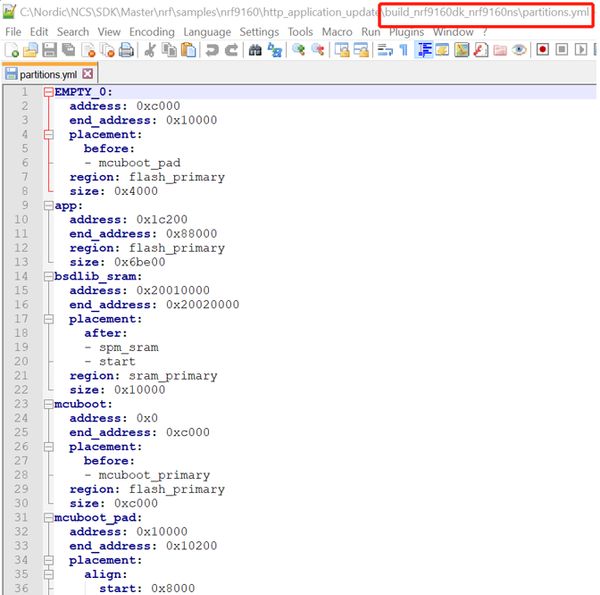Play back the recorded macro
Image resolution: width=600 pixels, height=595 pixels.
point(581,50)
